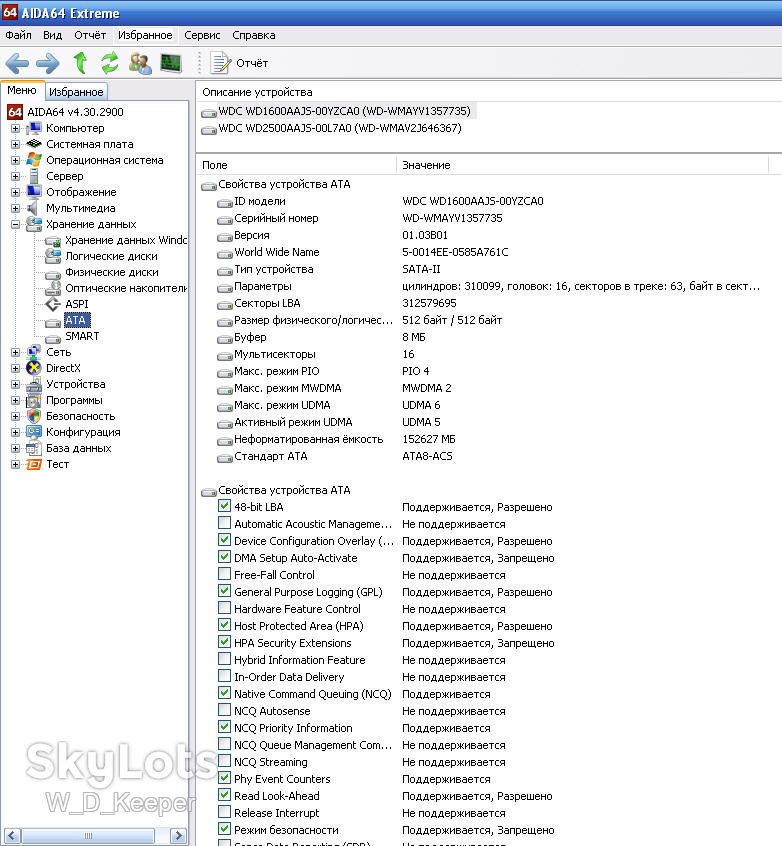This screenshot has width=782, height=846.
Task: Expand the Сеть tree node
Action: [15, 352]
